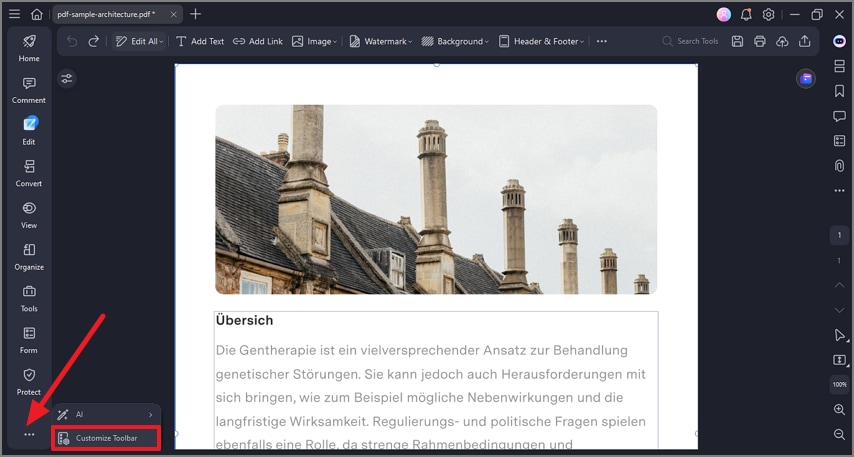This screenshot has width=854, height=457.
Task: Change the fit page mode
Action: [x=839, y=360]
